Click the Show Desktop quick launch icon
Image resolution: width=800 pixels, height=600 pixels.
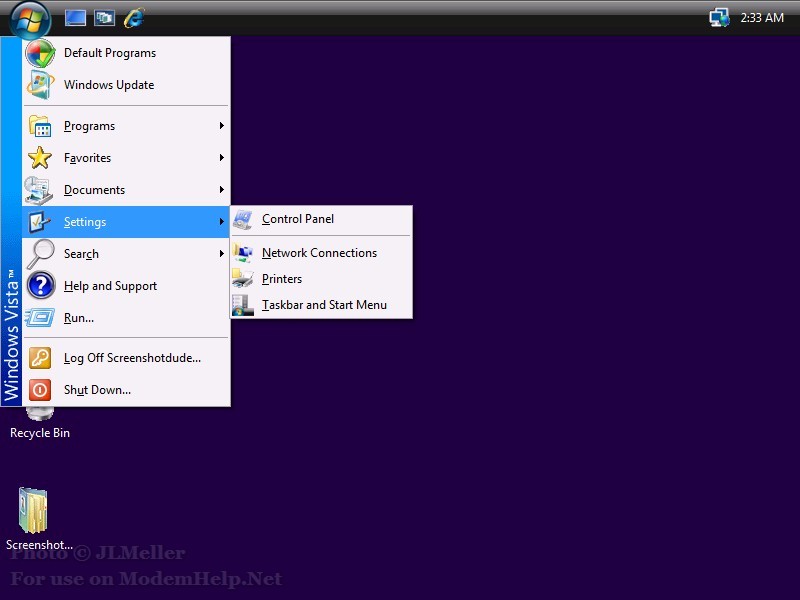coord(75,18)
